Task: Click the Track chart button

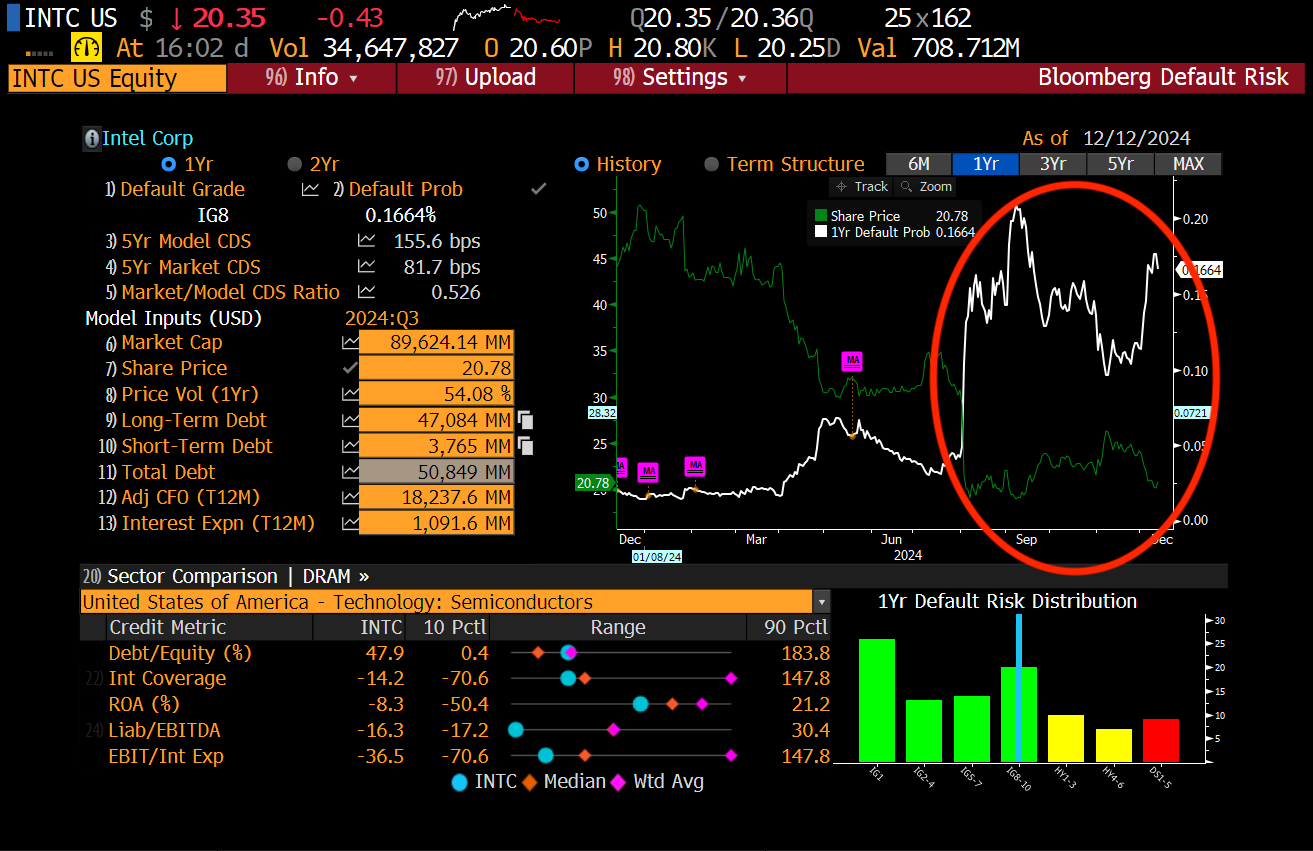Action: (x=860, y=187)
